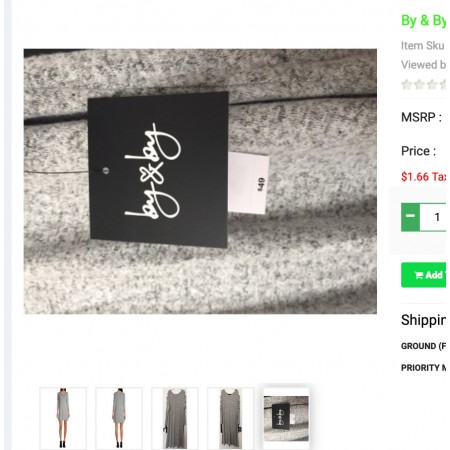Screen dimensions: 450x450
Task: Open the By & By product title link
Action: tap(423, 20)
